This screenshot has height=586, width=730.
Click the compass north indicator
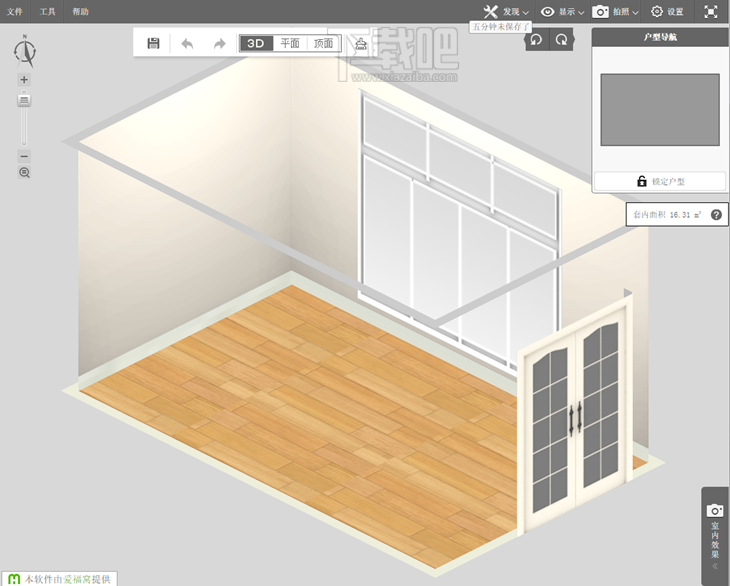(x=25, y=51)
